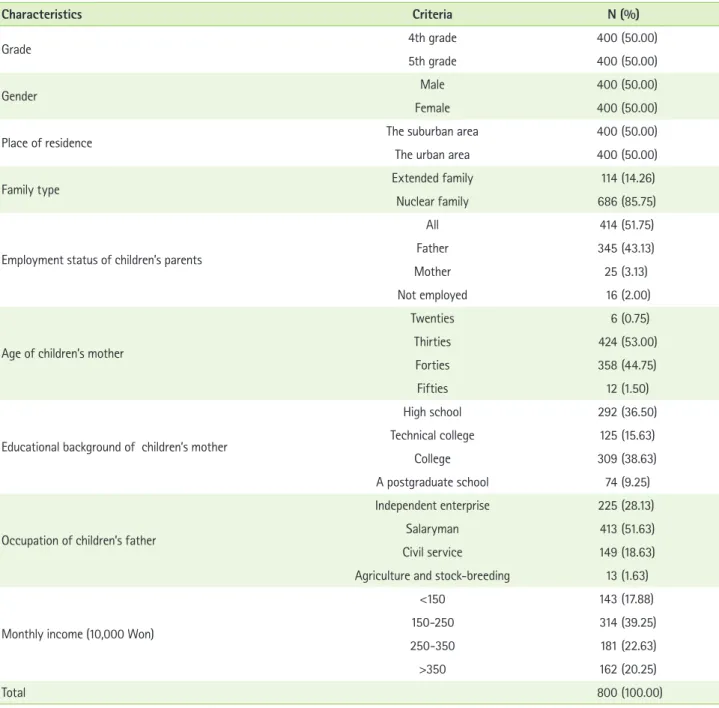Click The suburban area cell
This screenshot has width=719, height=708.
[x=432, y=131]
